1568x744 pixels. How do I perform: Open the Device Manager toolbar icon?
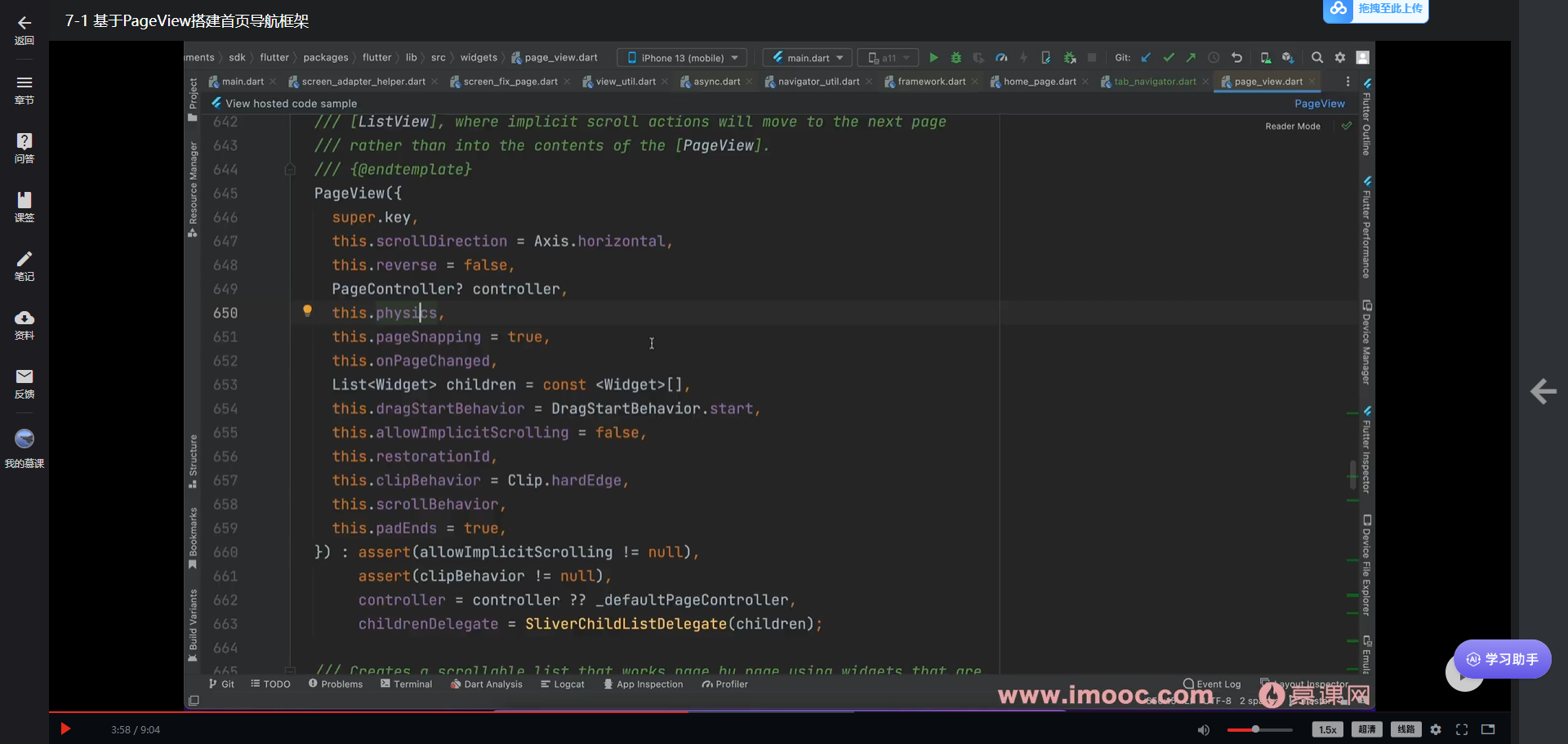coord(1265,58)
